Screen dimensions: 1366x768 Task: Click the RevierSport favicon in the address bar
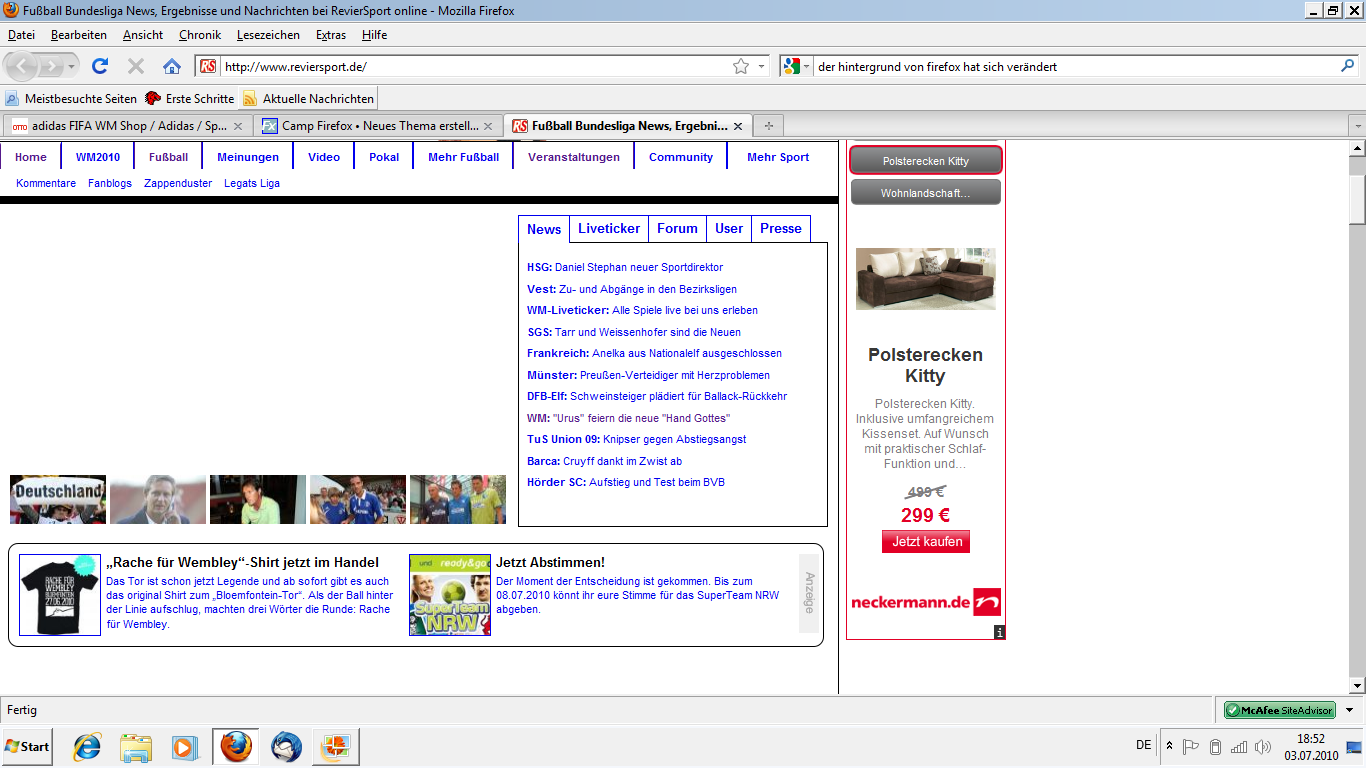[208, 66]
